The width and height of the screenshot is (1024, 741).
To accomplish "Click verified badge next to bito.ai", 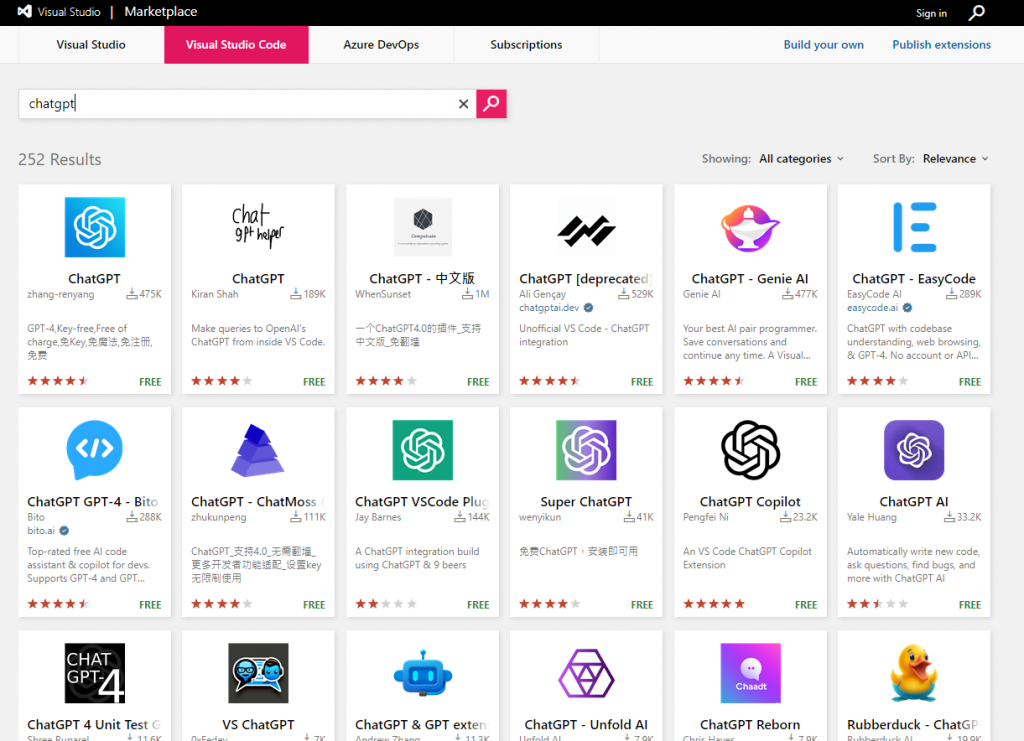I will click(x=64, y=530).
